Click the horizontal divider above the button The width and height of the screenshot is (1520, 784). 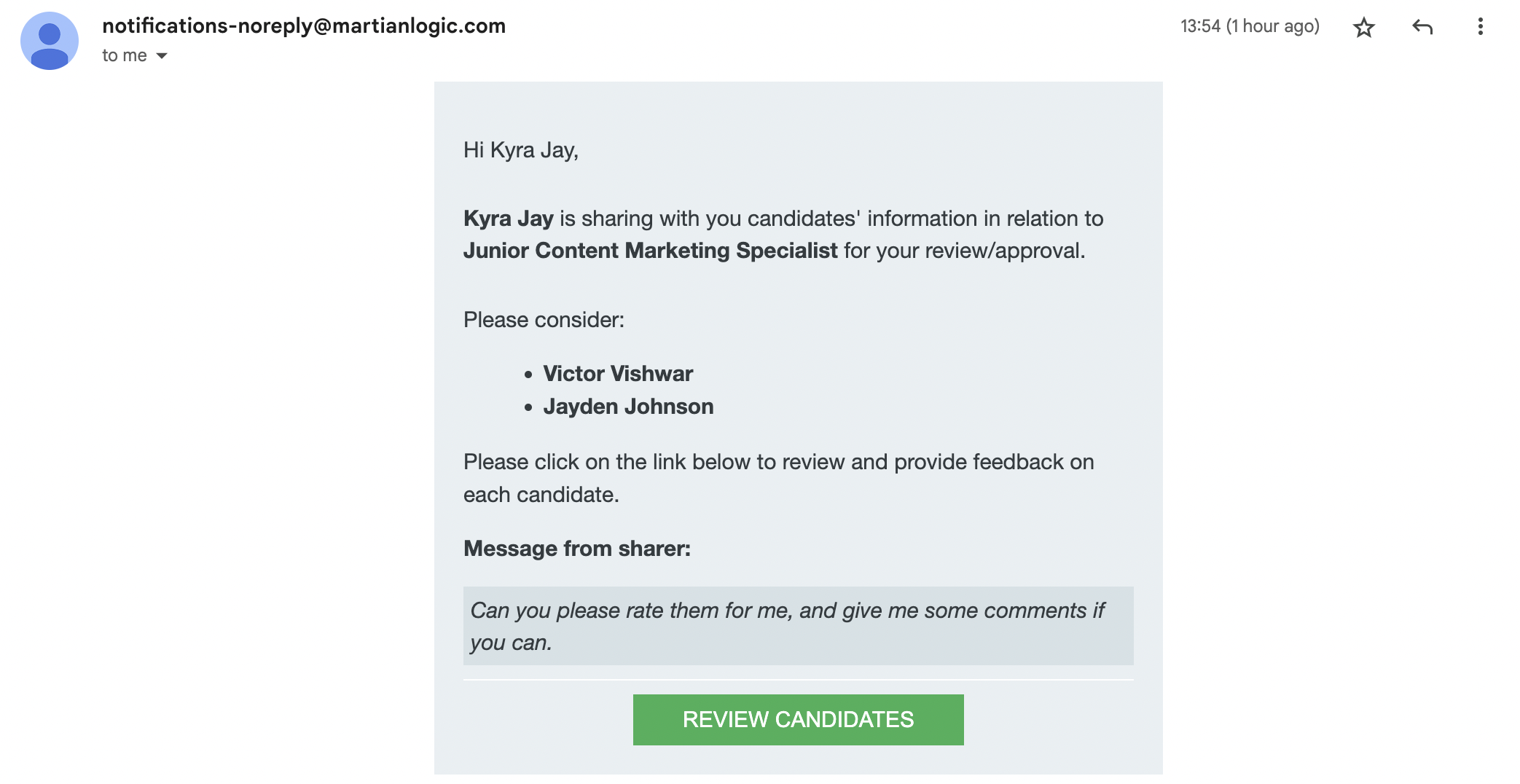[798, 680]
